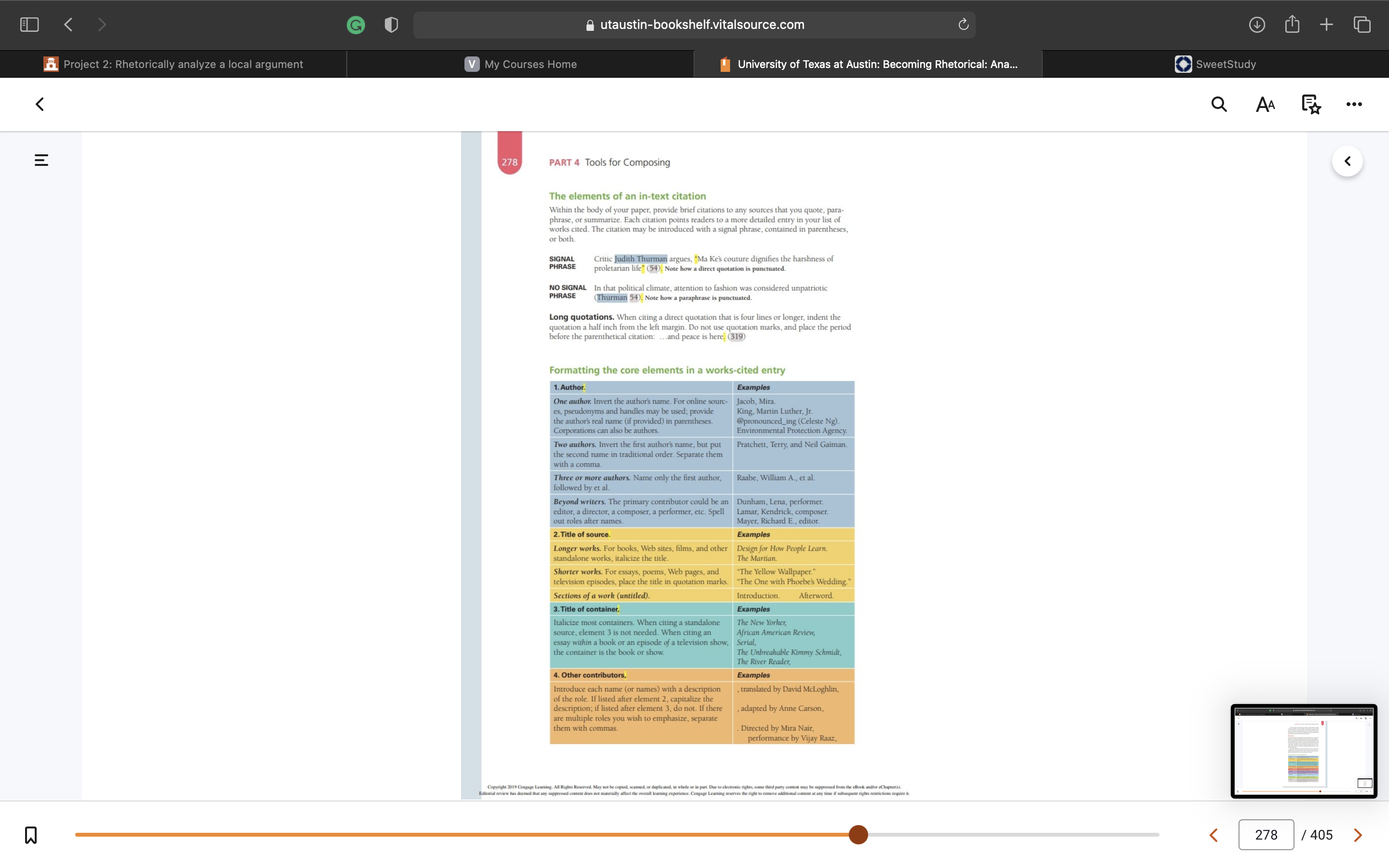Open the notebook and highlights panel
Image resolution: width=1389 pixels, height=868 pixels.
(x=1311, y=105)
